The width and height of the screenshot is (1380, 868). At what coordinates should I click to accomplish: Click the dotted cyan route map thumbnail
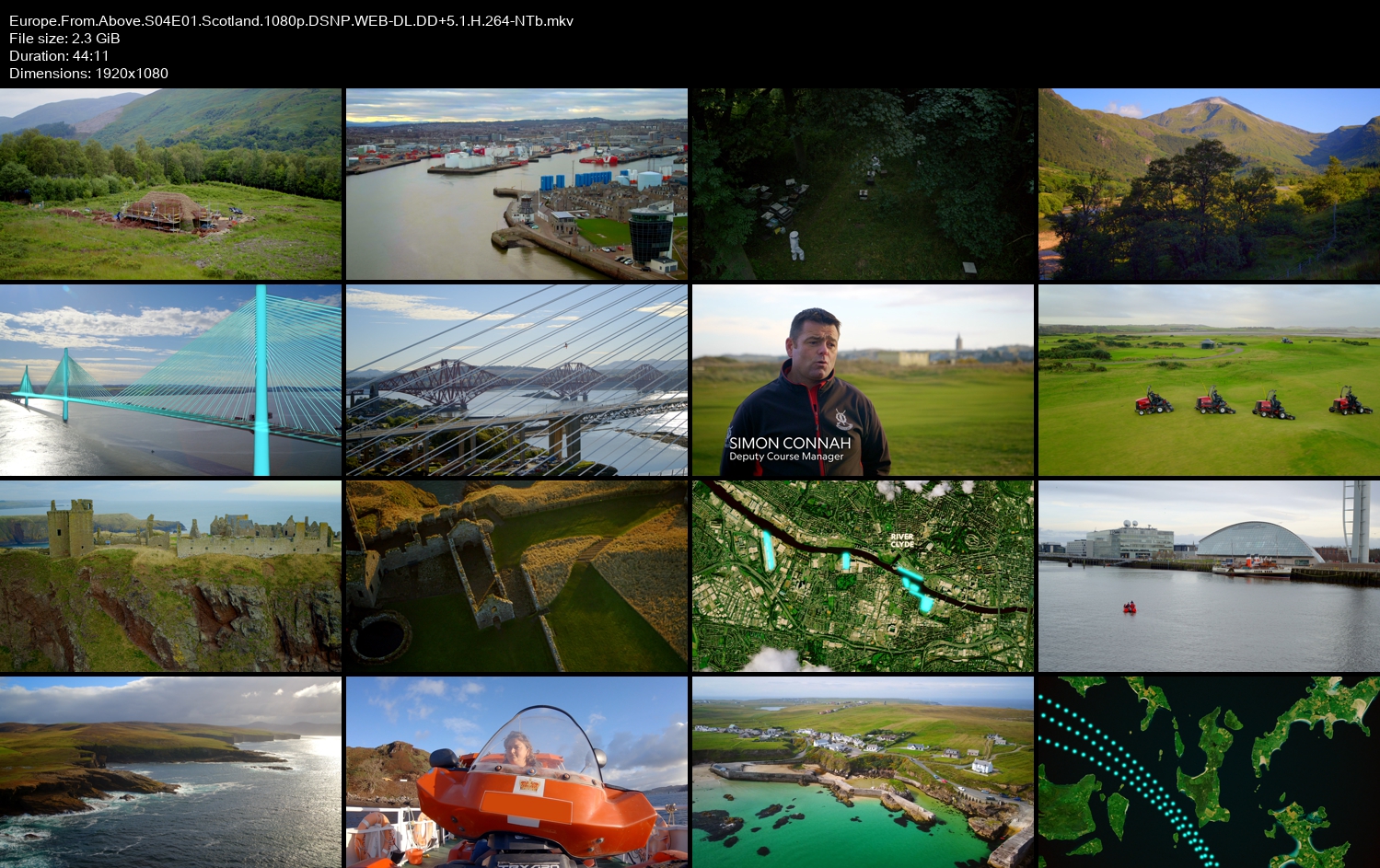(1209, 772)
